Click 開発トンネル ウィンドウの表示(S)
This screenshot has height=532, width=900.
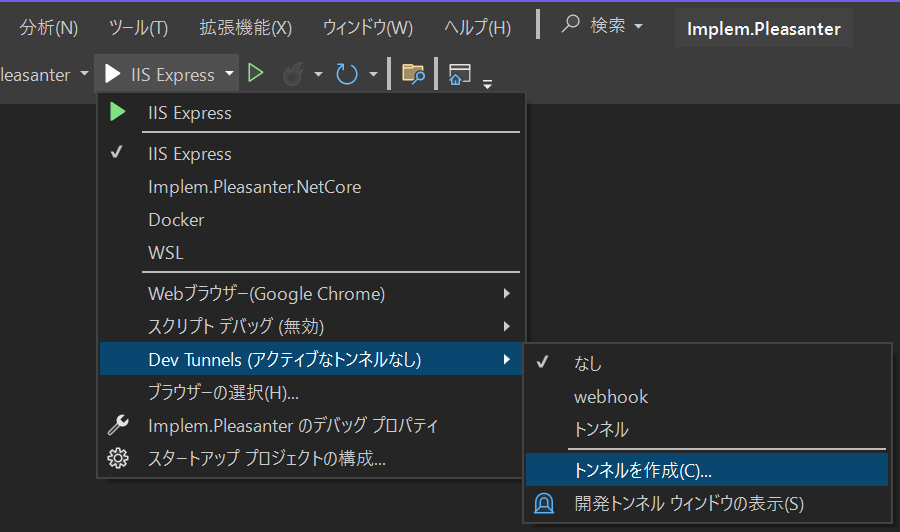coord(707,503)
